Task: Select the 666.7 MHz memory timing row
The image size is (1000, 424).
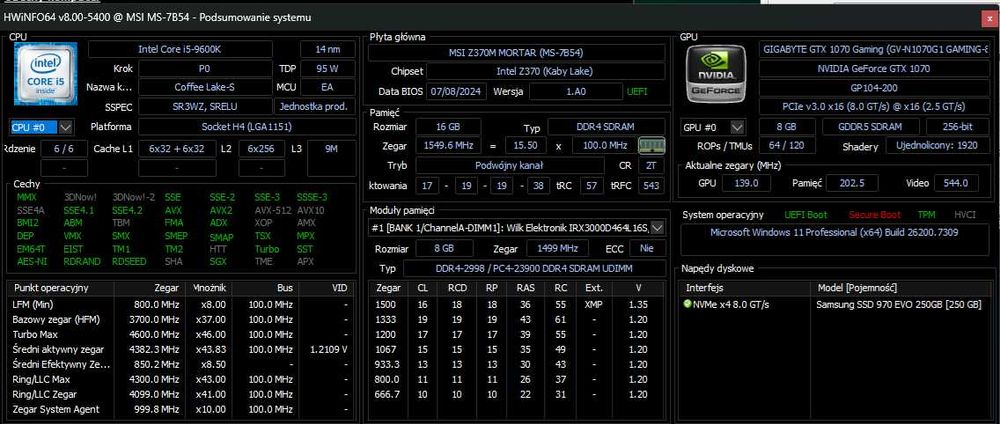Action: 518,395
